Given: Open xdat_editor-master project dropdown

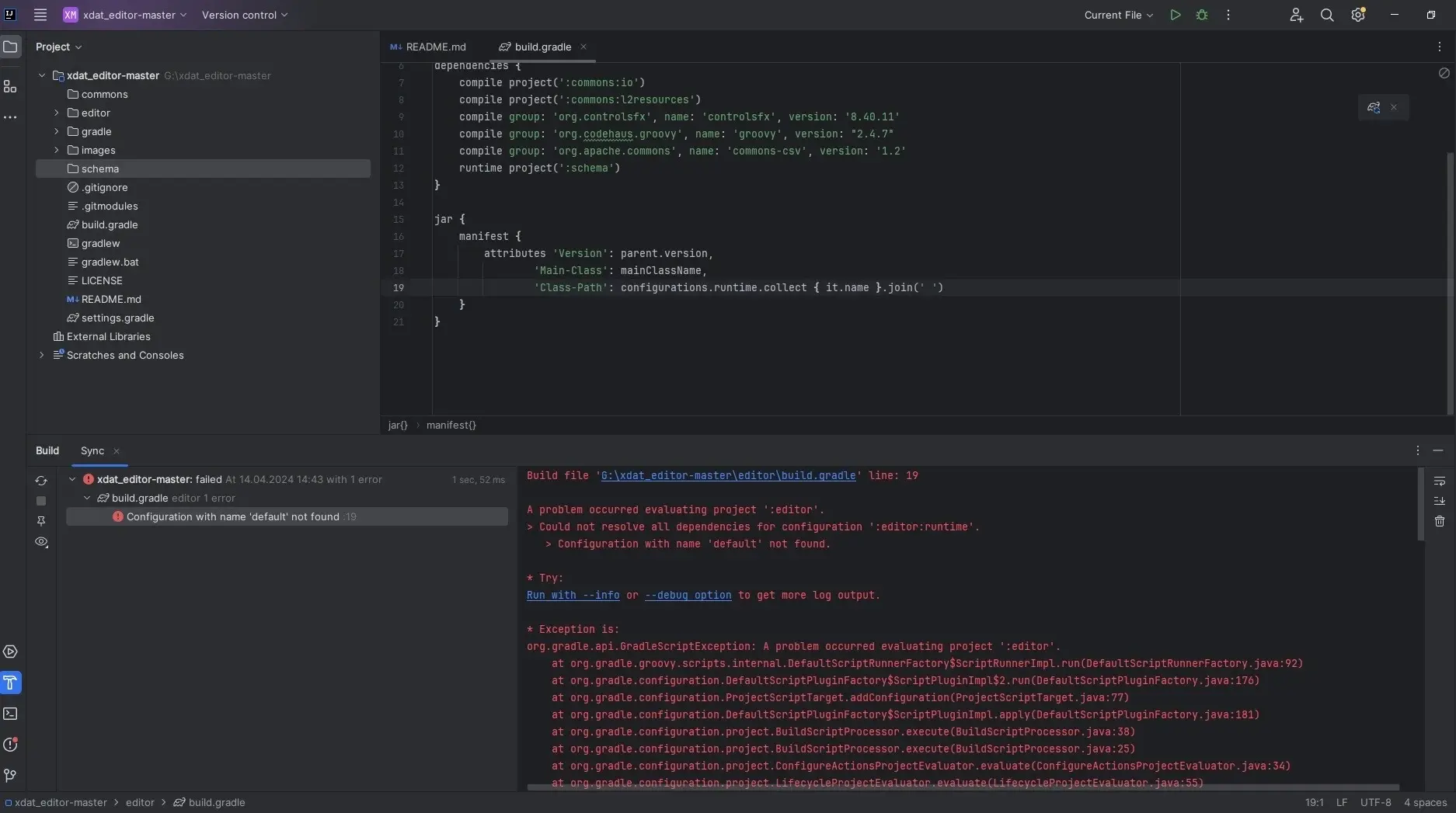Looking at the screenshot, I should pos(125,15).
